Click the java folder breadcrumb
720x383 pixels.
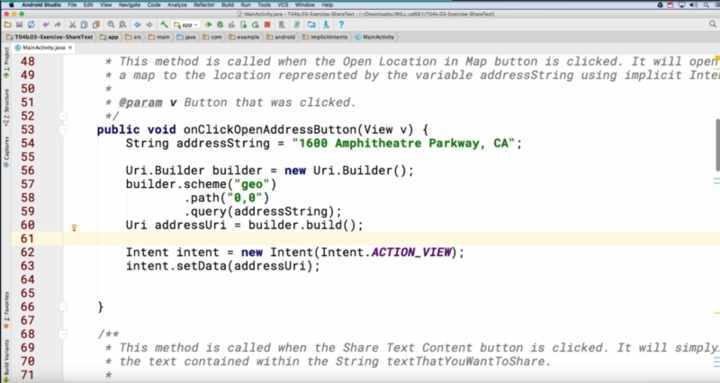(x=186, y=37)
